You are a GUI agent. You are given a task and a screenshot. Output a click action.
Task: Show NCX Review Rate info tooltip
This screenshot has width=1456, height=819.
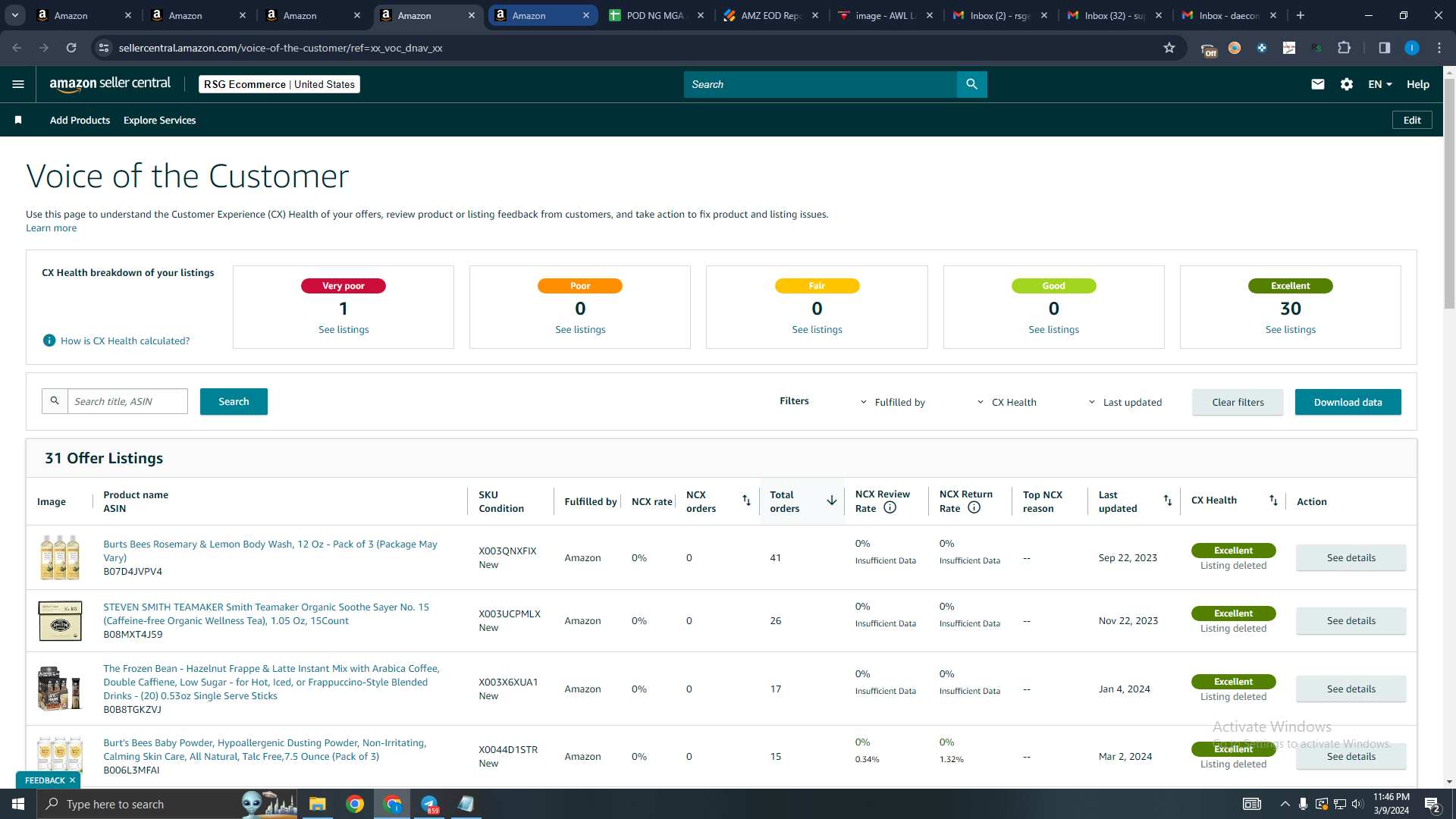[x=890, y=508]
